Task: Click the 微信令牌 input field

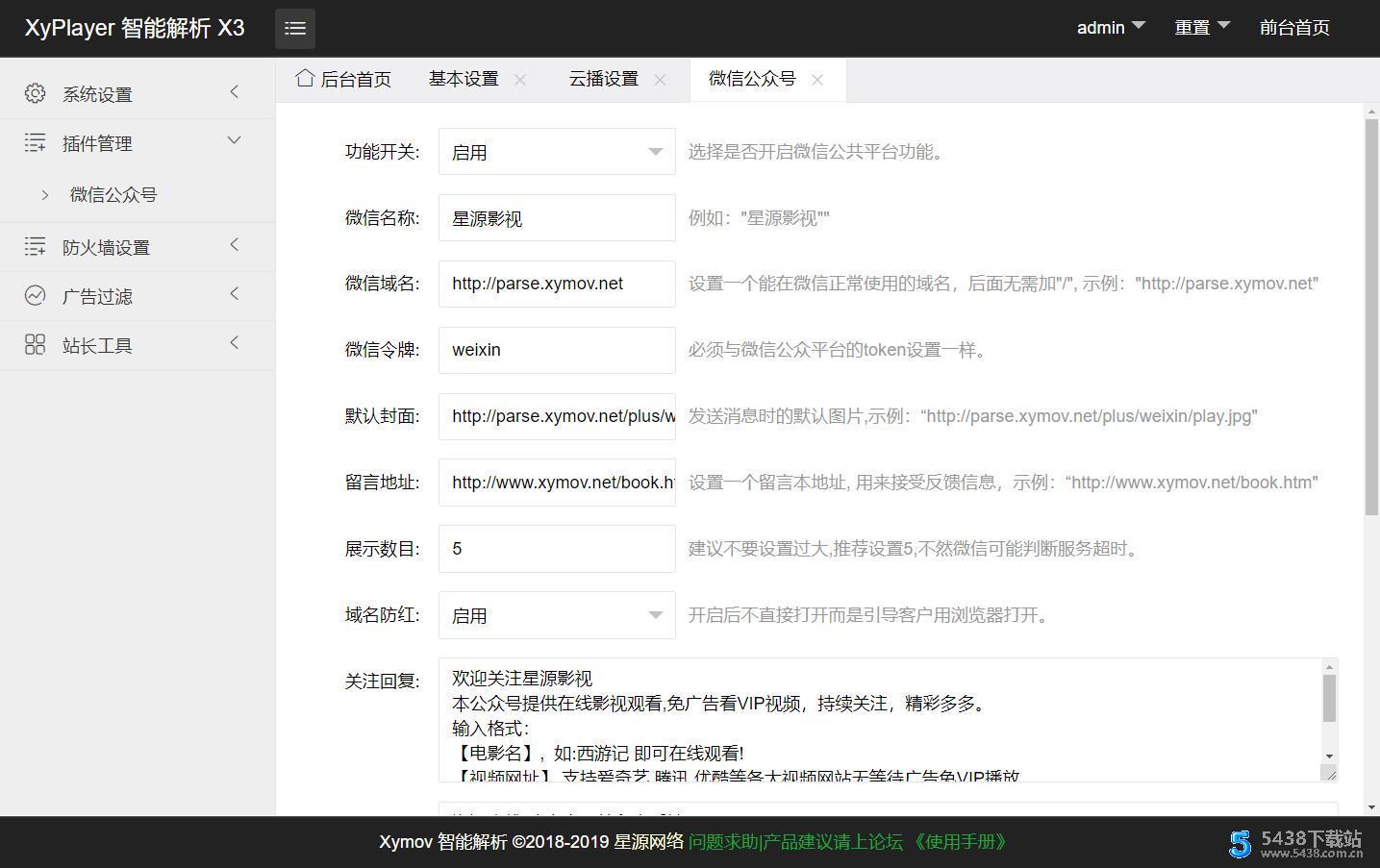Action: (557, 350)
